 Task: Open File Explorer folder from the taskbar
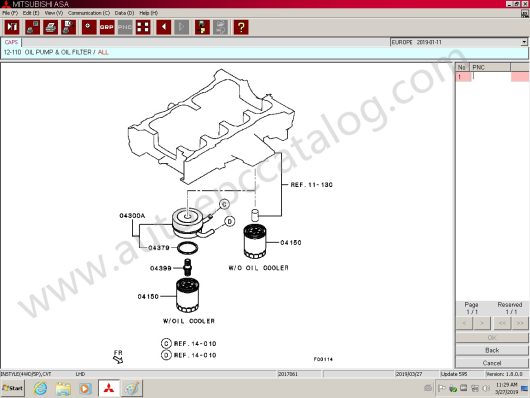point(63,388)
